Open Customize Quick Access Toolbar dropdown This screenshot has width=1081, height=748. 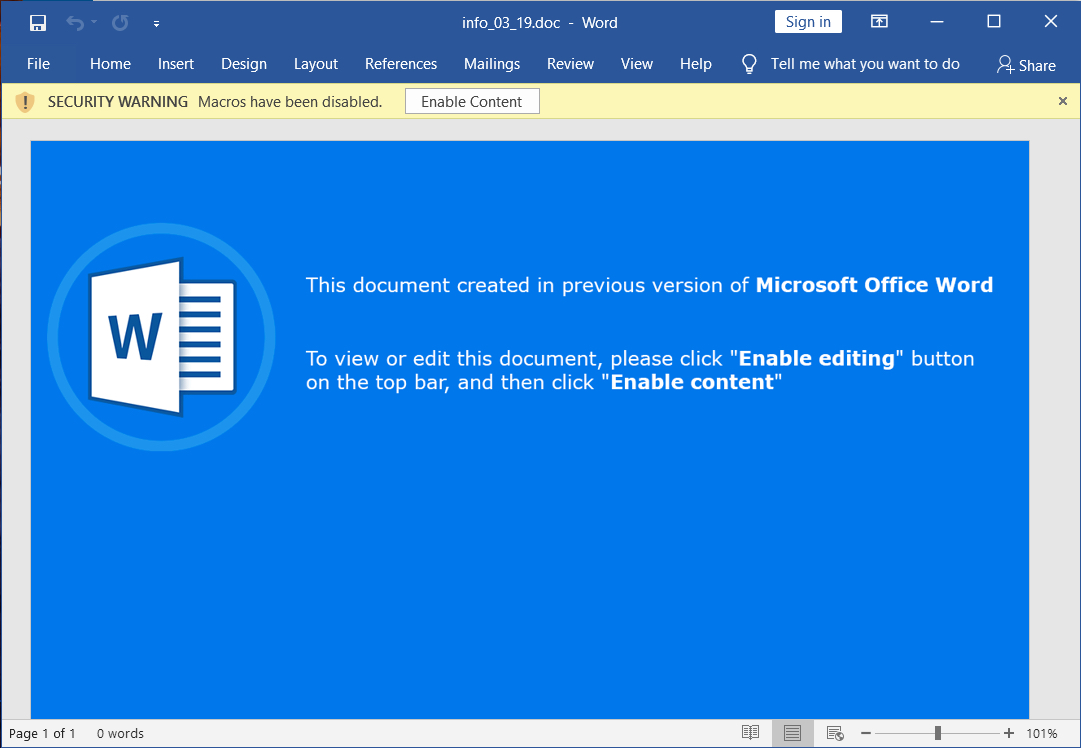156,23
